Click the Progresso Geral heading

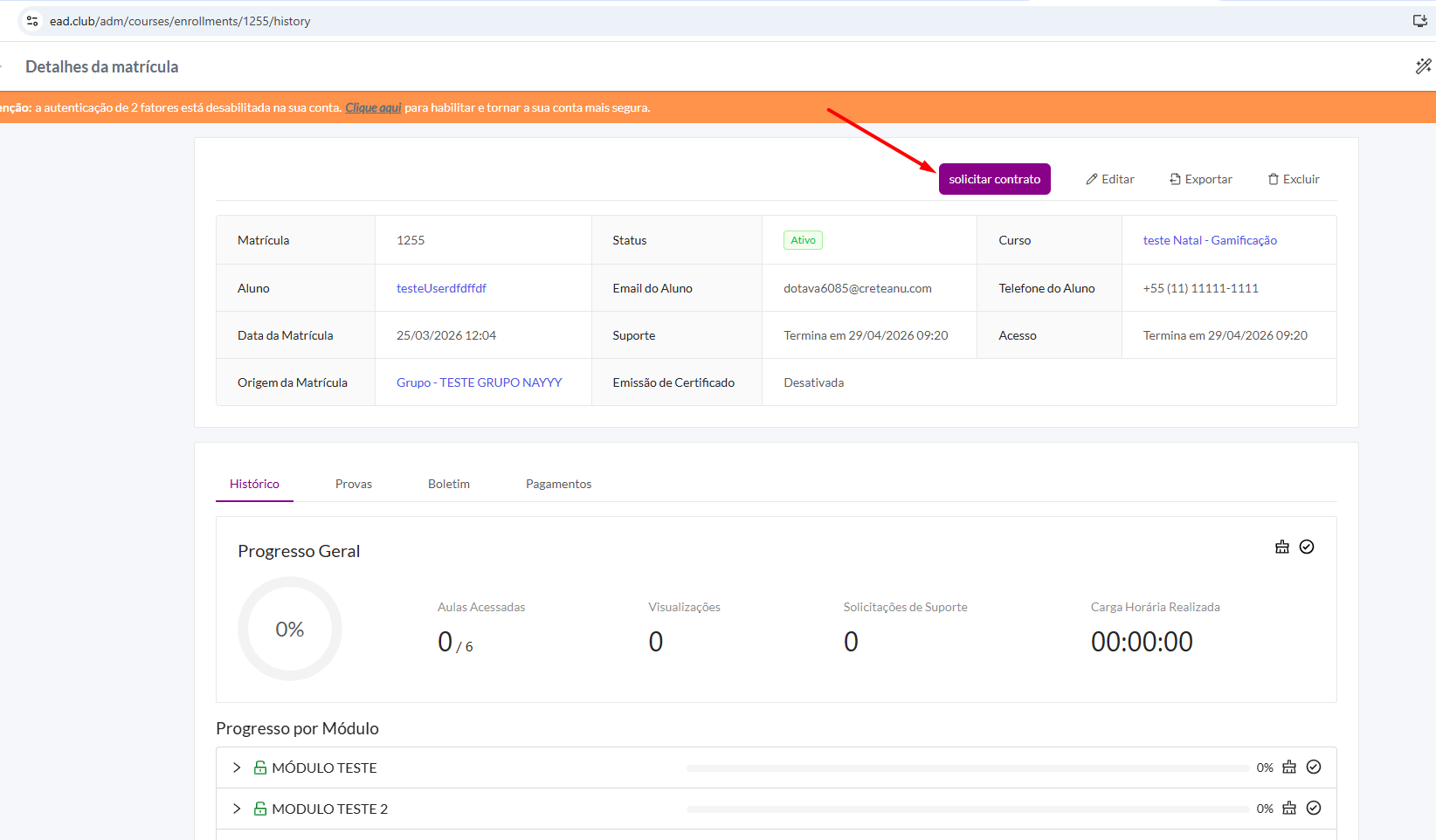299,551
